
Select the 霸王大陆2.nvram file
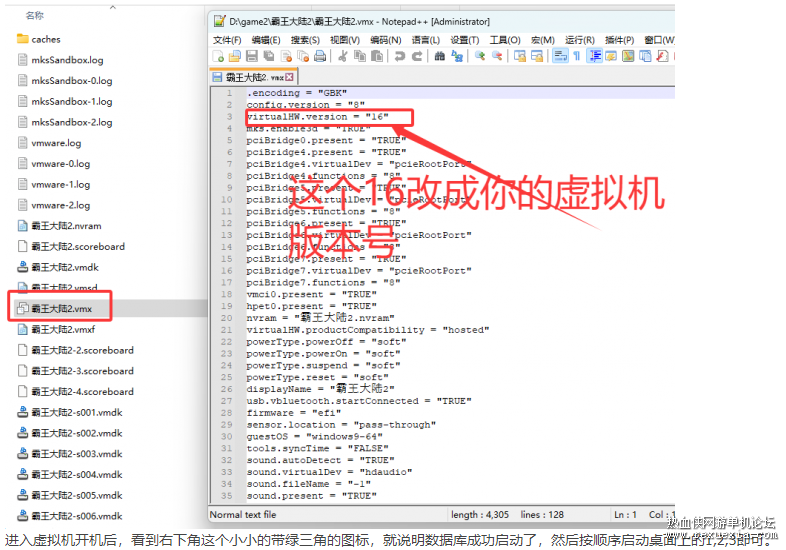59,226
